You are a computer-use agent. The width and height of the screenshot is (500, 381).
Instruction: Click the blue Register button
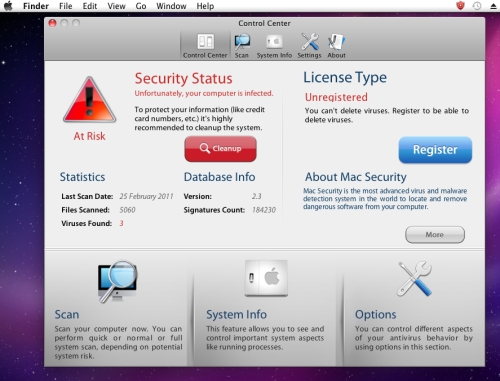(435, 150)
